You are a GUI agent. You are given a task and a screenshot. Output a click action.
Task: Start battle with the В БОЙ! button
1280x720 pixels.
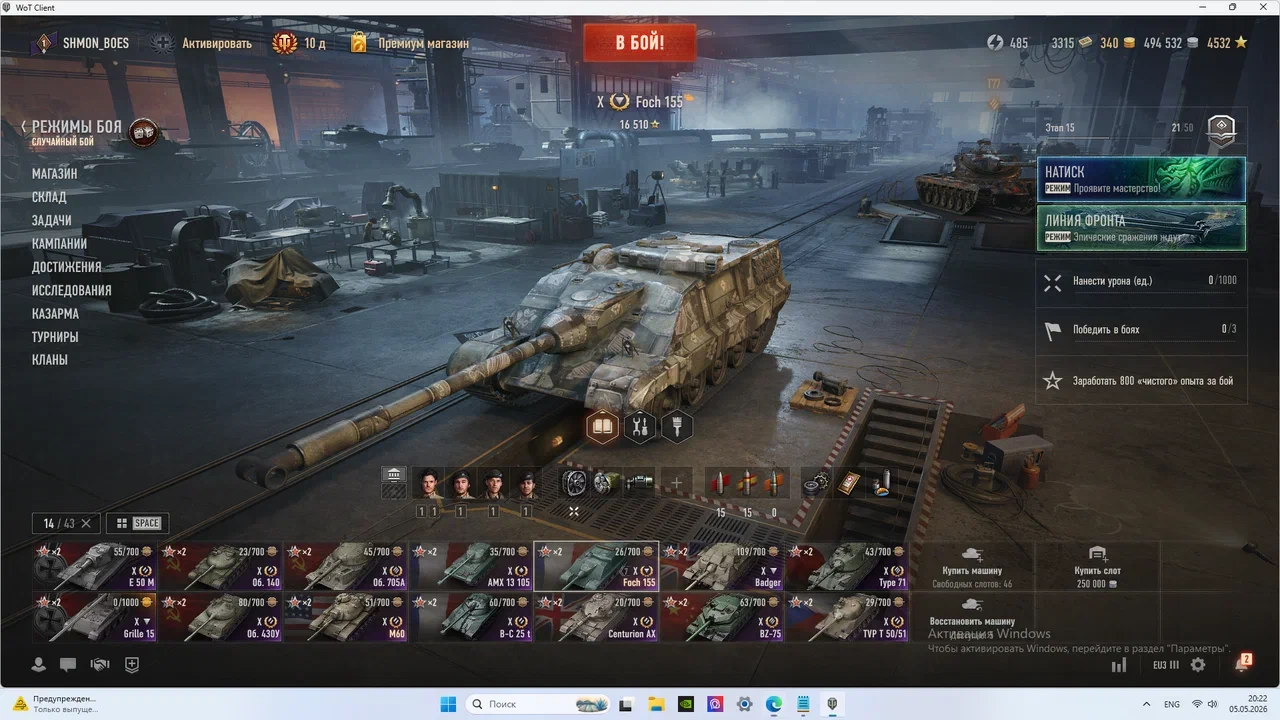point(640,43)
